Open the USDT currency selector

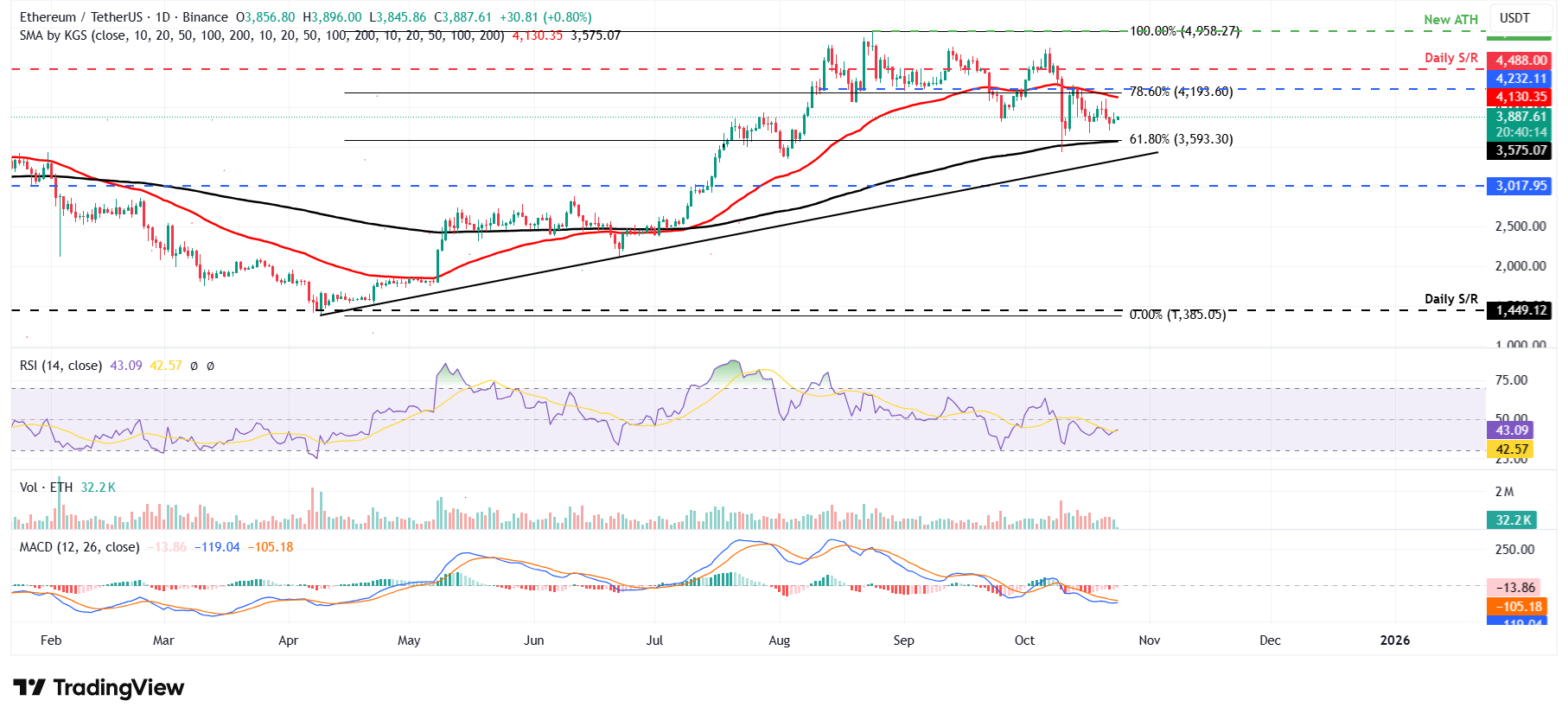pyautogui.click(x=1514, y=18)
